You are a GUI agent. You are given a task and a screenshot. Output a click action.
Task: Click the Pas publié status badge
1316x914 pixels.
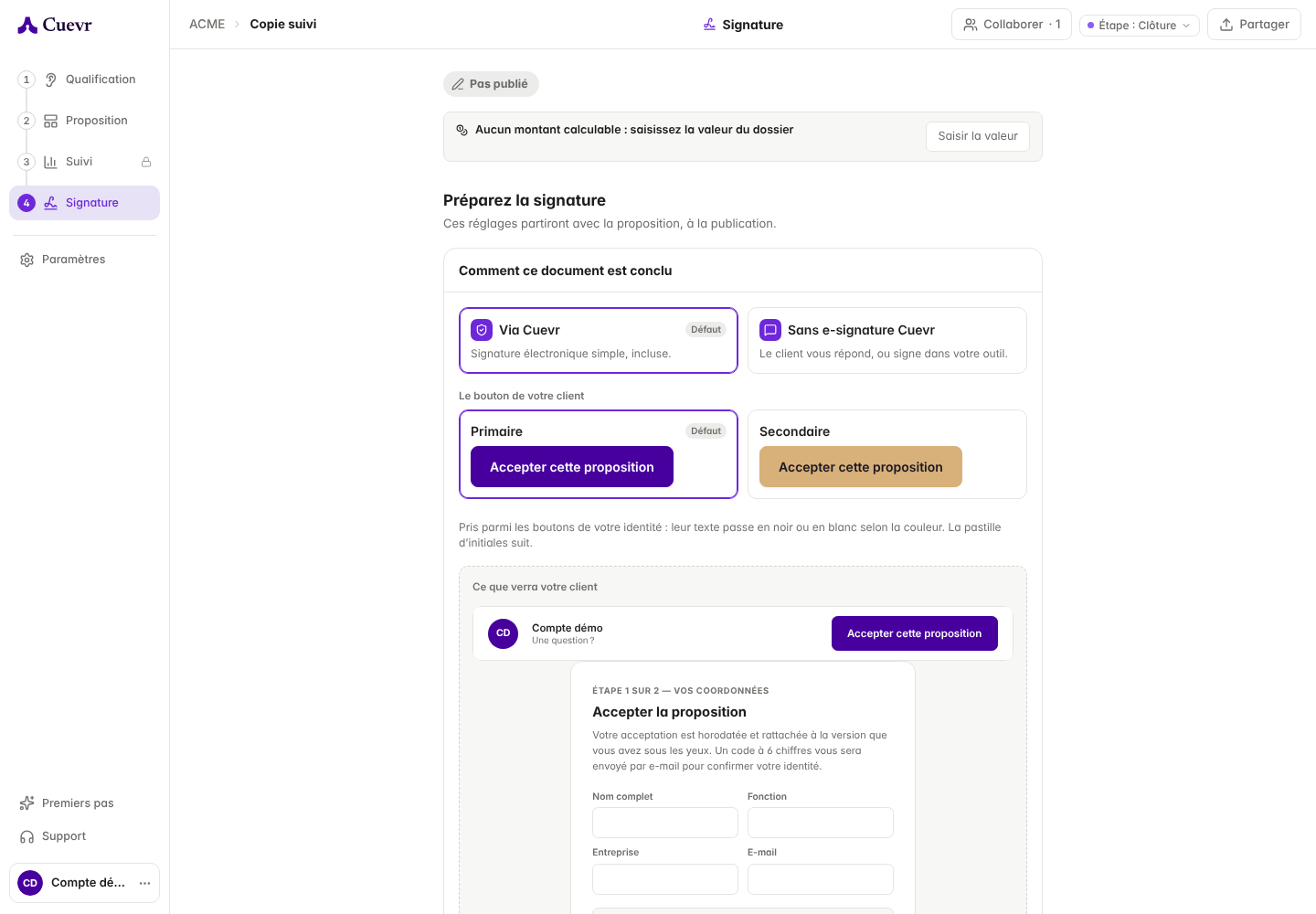click(x=491, y=84)
